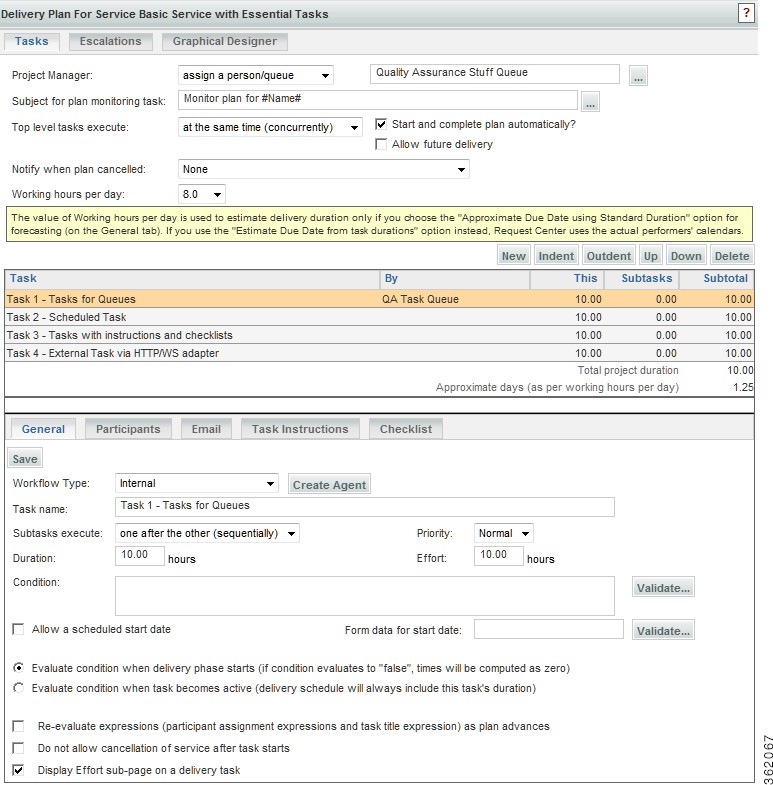Open the Workflow Type dropdown
The image size is (773, 785).
(197, 483)
